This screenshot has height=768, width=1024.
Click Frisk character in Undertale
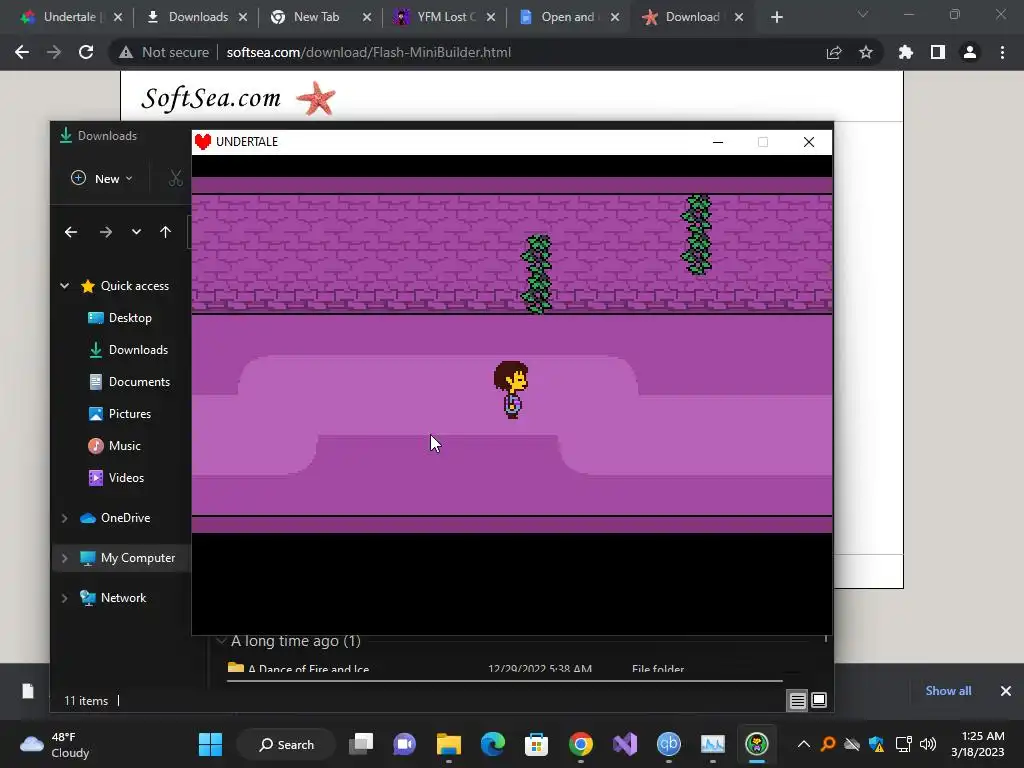(511, 389)
